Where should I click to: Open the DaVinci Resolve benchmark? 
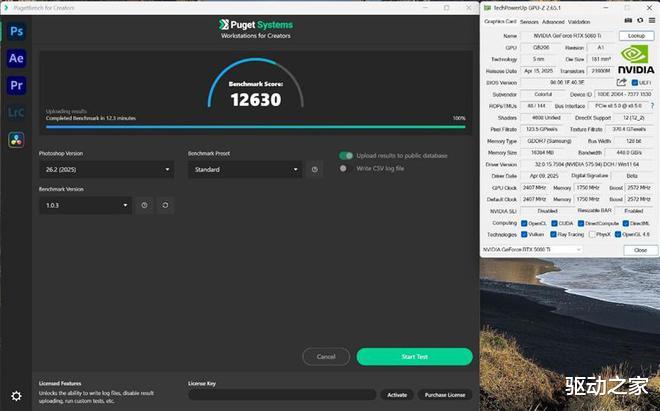coord(16,140)
